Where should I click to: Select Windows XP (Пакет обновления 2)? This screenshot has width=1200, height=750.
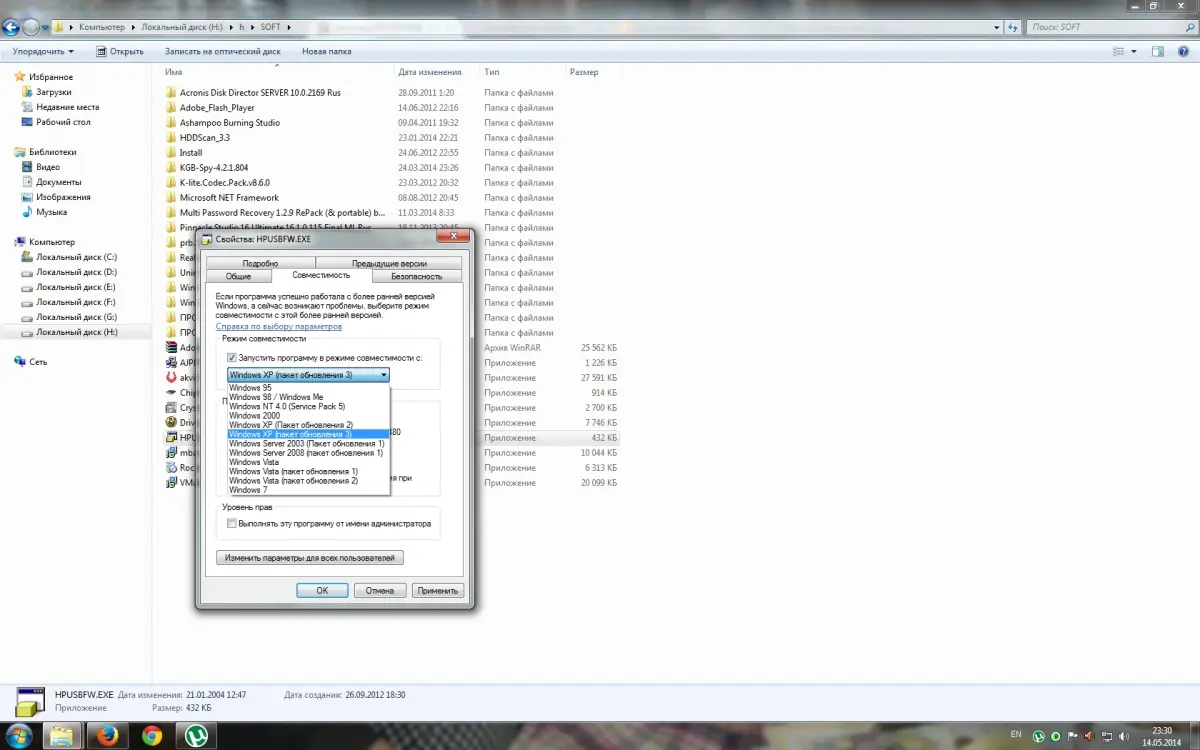[x=308, y=425]
